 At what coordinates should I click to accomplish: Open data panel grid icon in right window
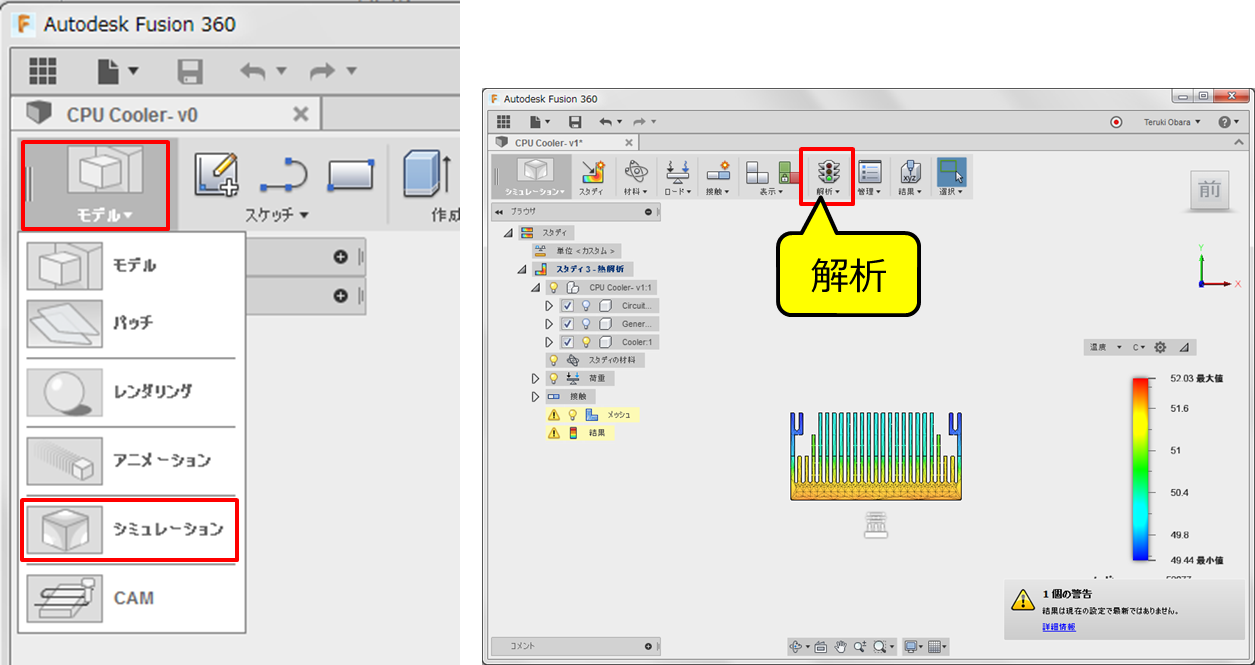click(503, 121)
